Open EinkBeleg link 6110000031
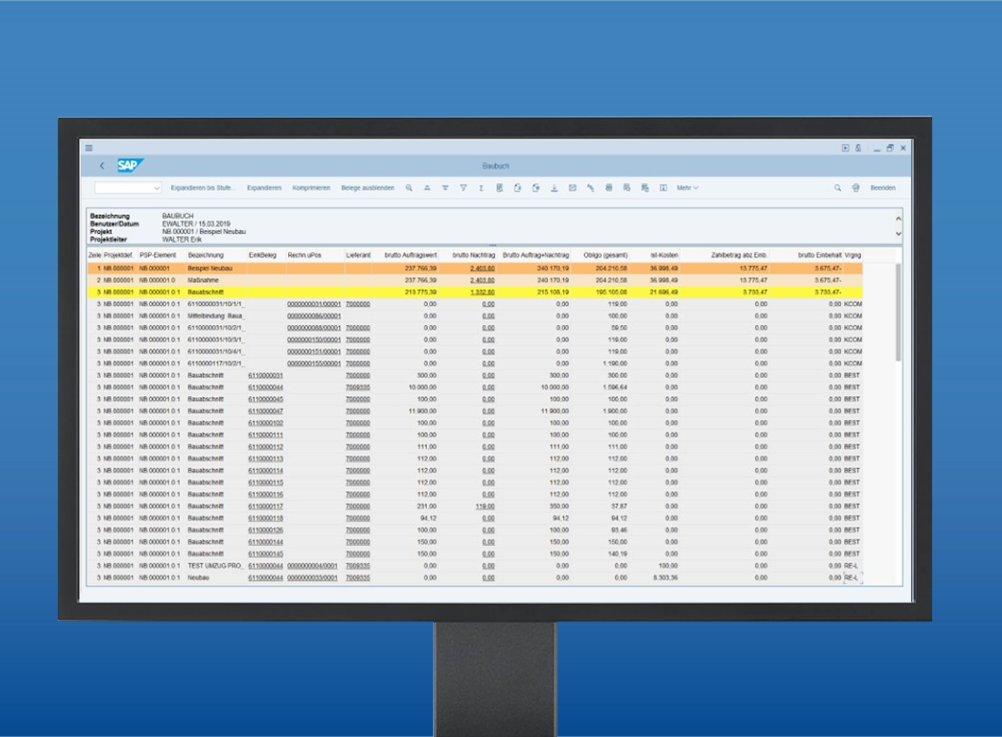The width and height of the screenshot is (1002, 737). click(x=265, y=375)
